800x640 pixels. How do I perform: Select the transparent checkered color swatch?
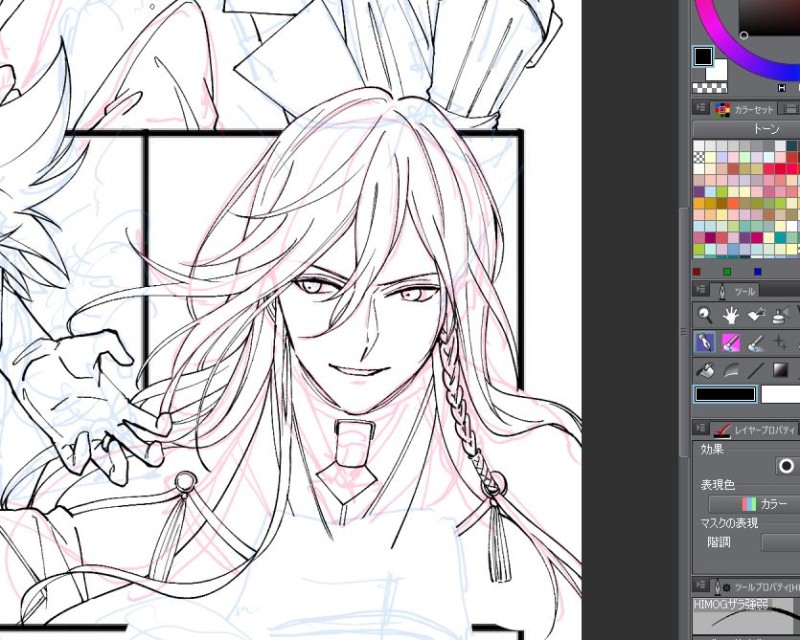point(710,88)
